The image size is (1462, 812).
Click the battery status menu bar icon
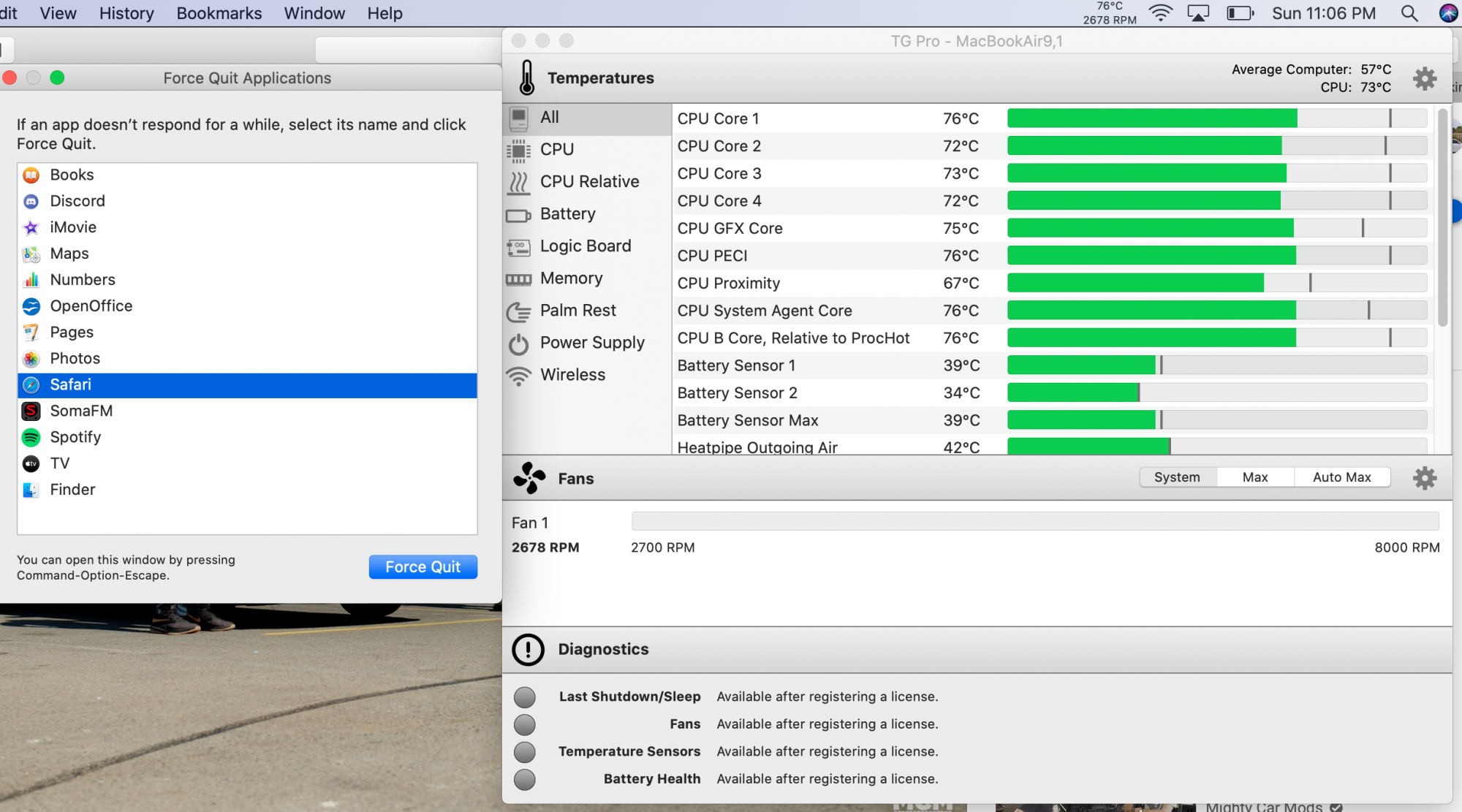[1240, 13]
